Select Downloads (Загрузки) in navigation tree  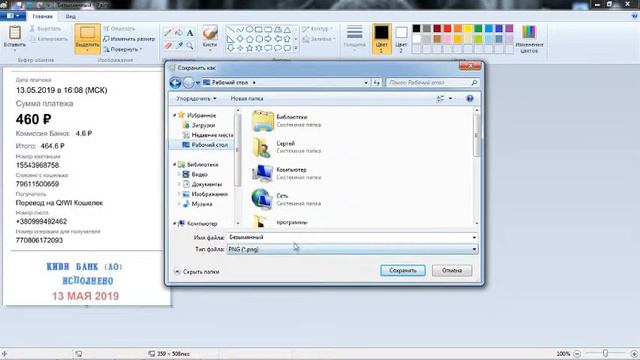click(x=203, y=125)
